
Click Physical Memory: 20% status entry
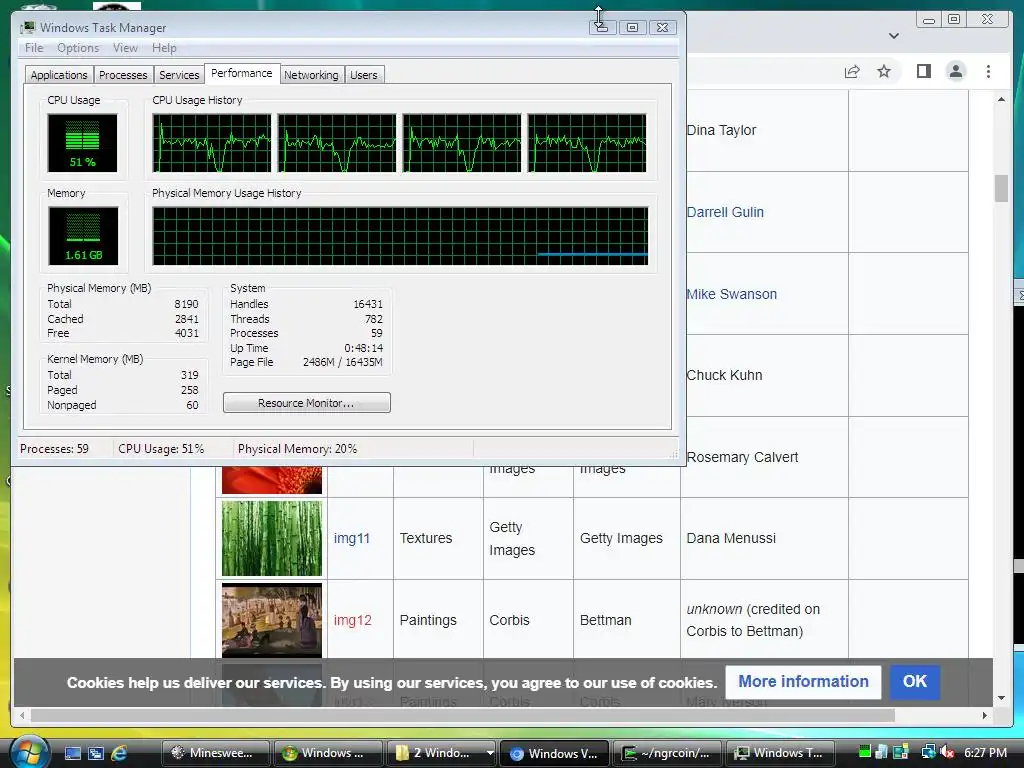click(298, 449)
